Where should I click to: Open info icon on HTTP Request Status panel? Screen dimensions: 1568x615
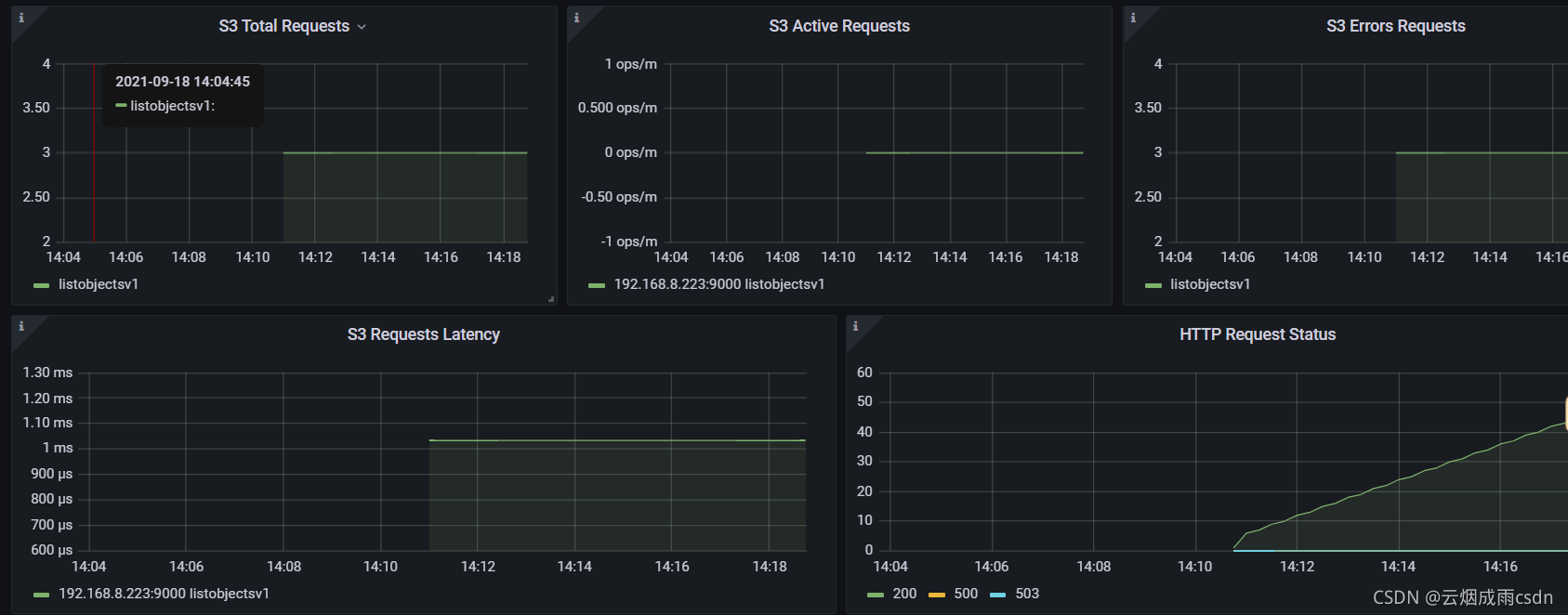pos(855,326)
